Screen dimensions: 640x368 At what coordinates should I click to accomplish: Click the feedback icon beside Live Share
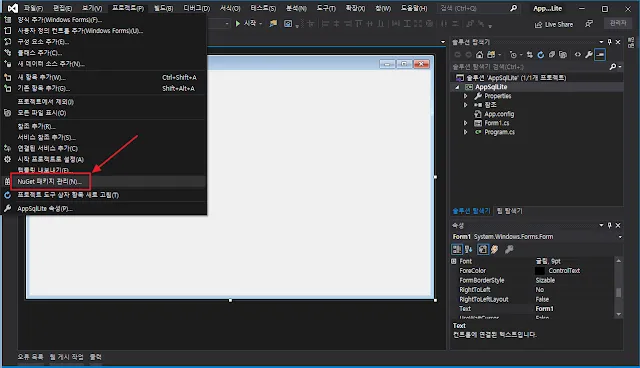pyautogui.click(x=589, y=24)
